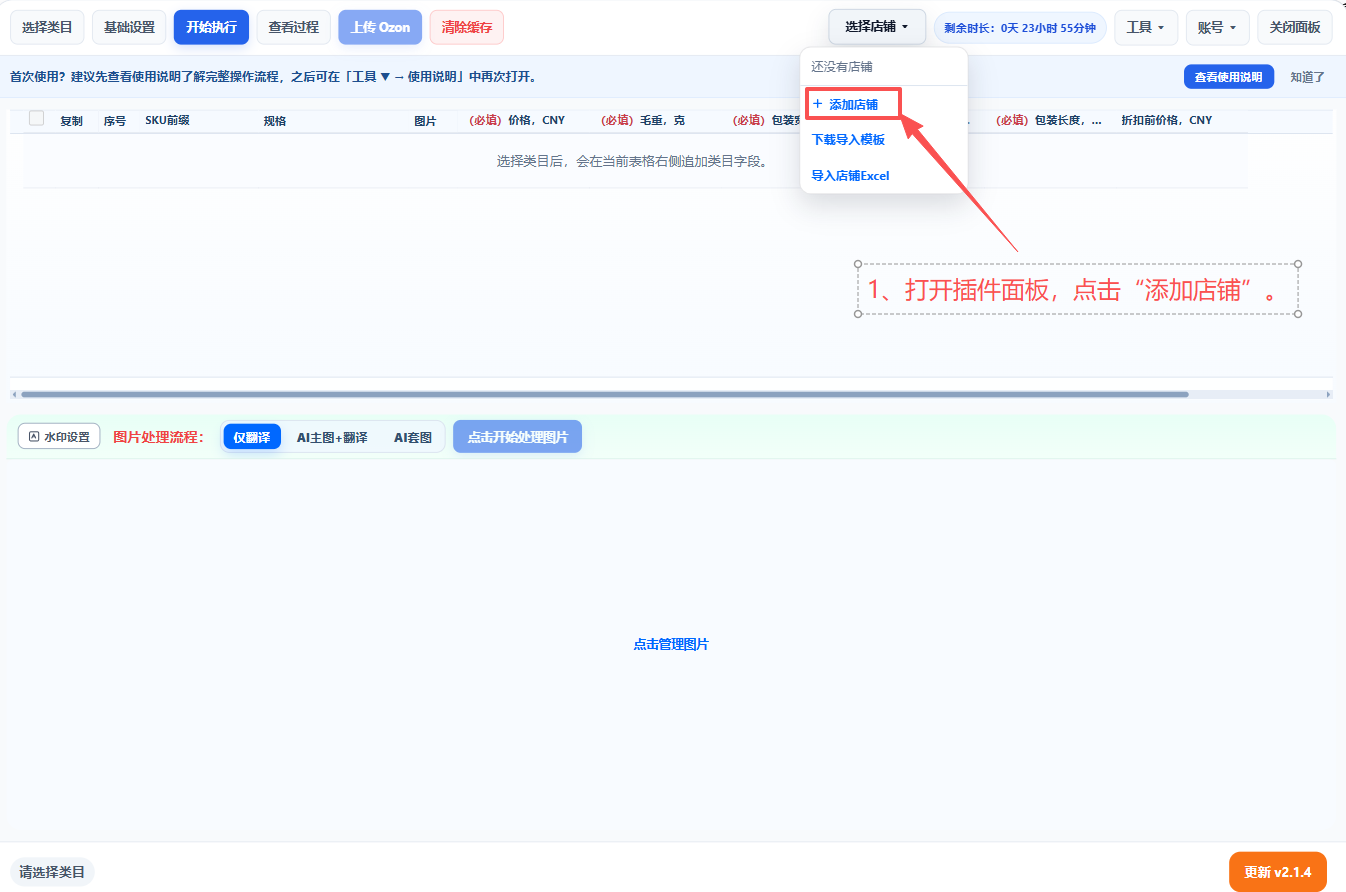Clear cache with 清除缓存 button
1346x892 pixels.
466,27
